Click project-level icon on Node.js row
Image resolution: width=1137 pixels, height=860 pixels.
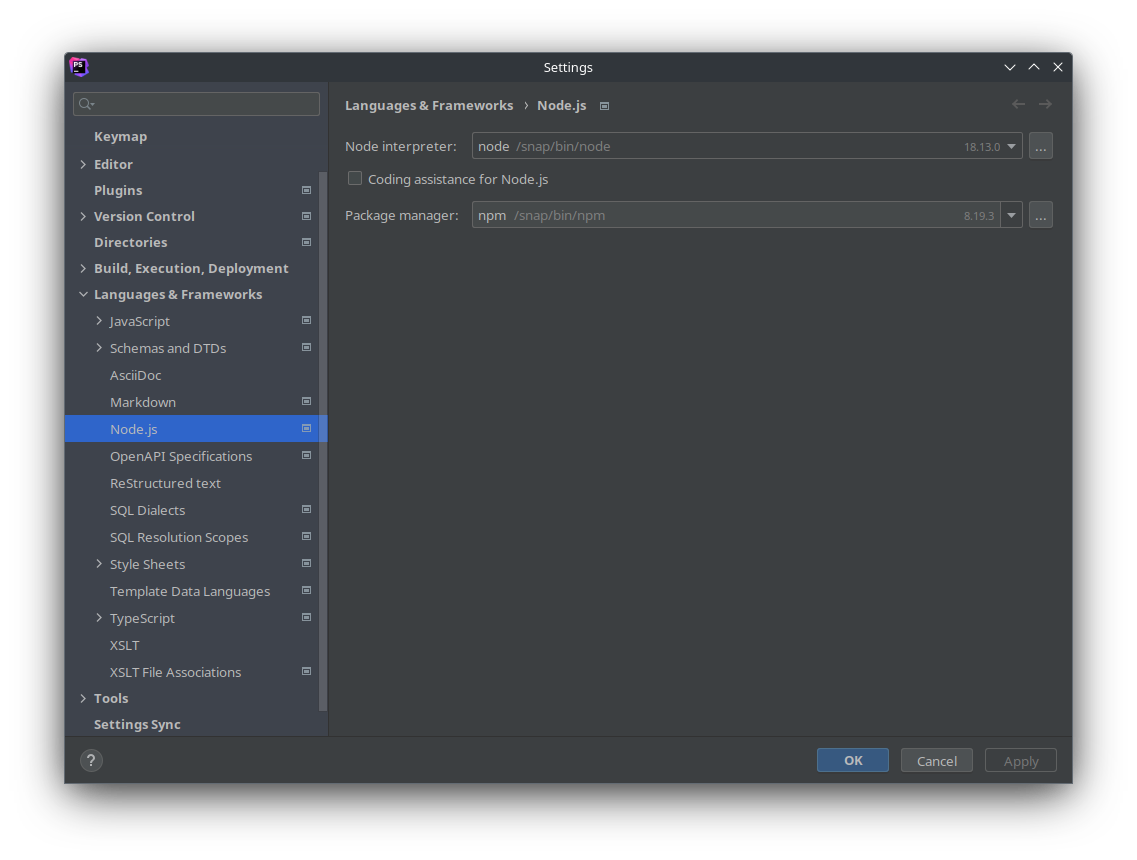tap(306, 429)
